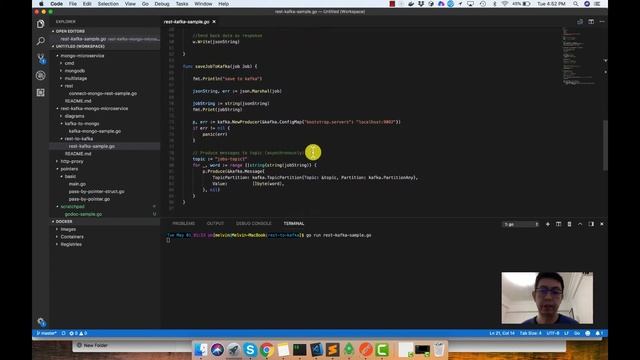Change the UTF-8 encoding
Viewport: 640px width, 360px height.
pyautogui.click(x=553, y=333)
